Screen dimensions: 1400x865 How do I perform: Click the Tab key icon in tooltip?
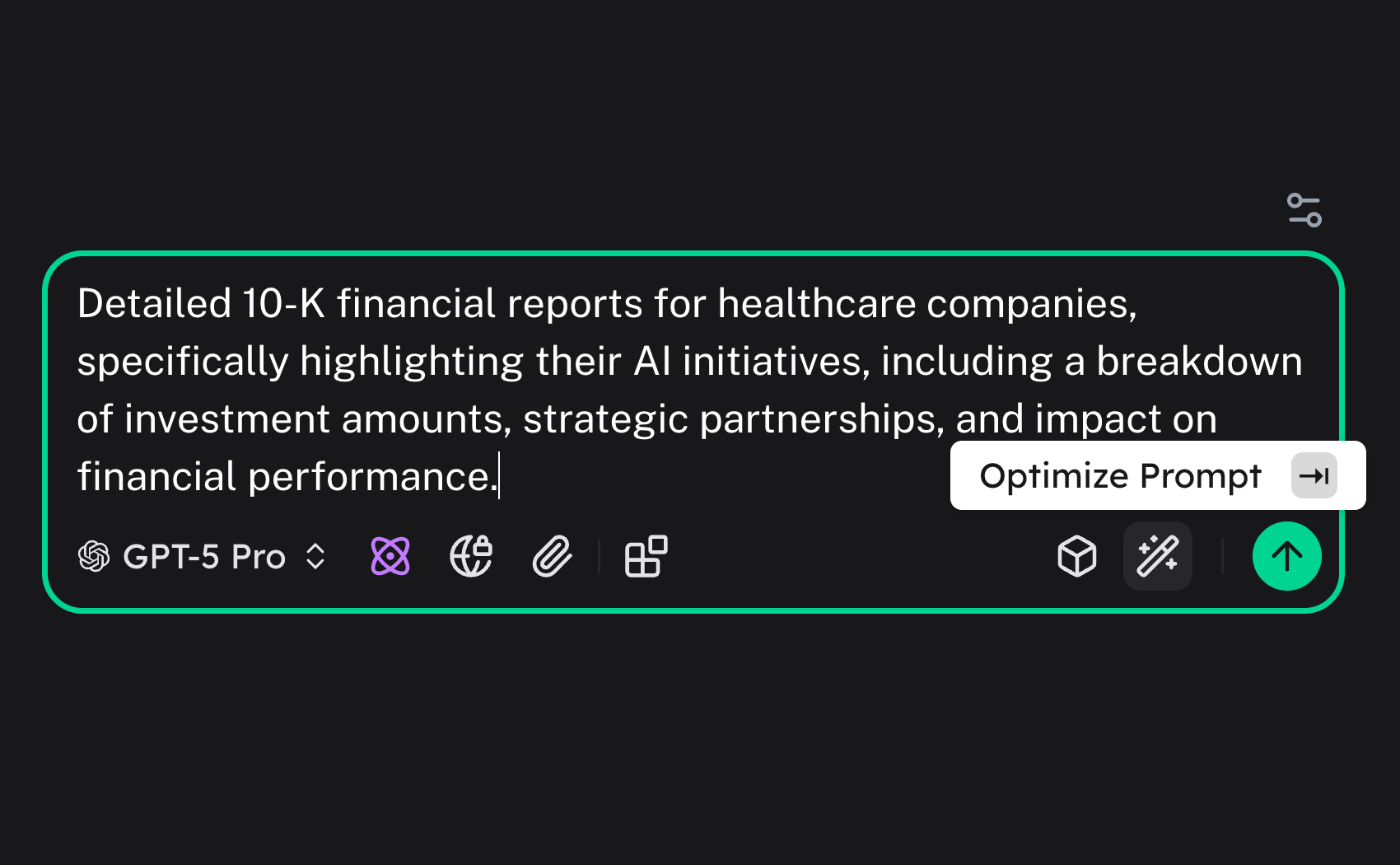tap(1314, 475)
